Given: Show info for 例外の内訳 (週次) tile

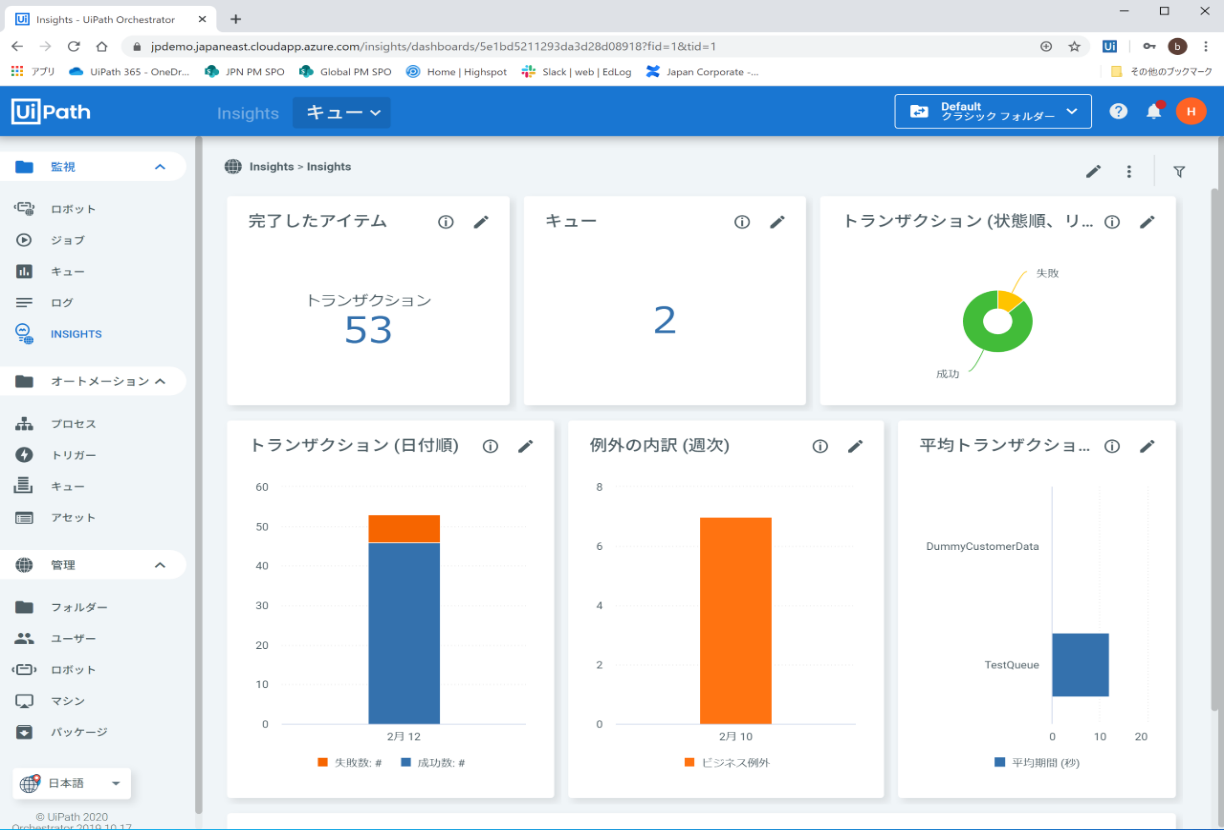Looking at the screenshot, I should 820,446.
